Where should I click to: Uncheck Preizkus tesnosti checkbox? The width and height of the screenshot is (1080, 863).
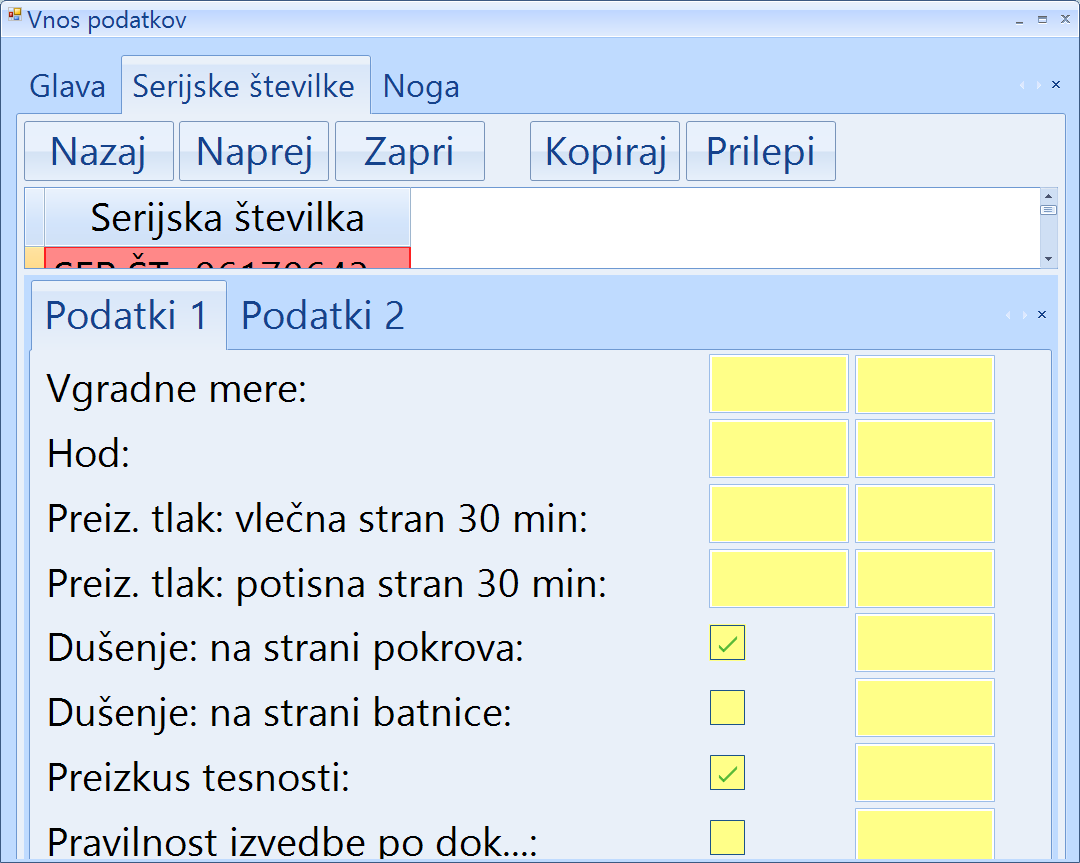727,773
